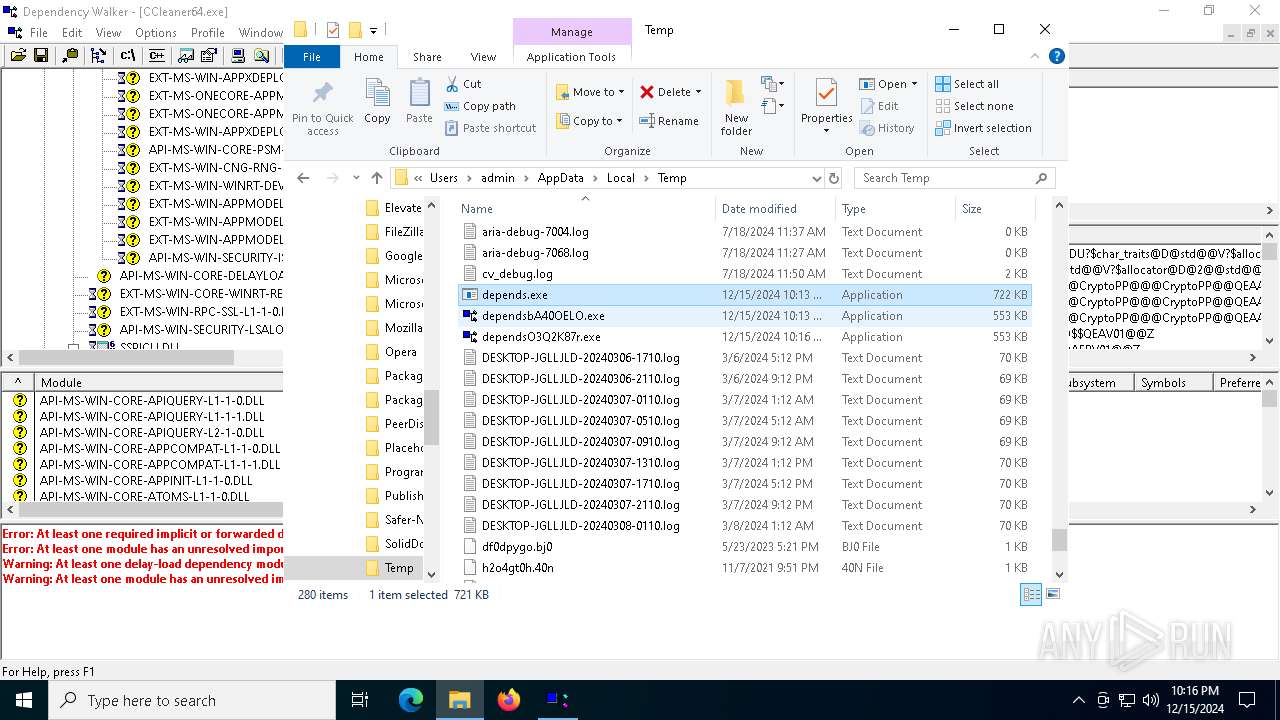This screenshot has width=1280, height=720.
Task: Click the C++ undecorate functions icon
Action: click(157, 56)
